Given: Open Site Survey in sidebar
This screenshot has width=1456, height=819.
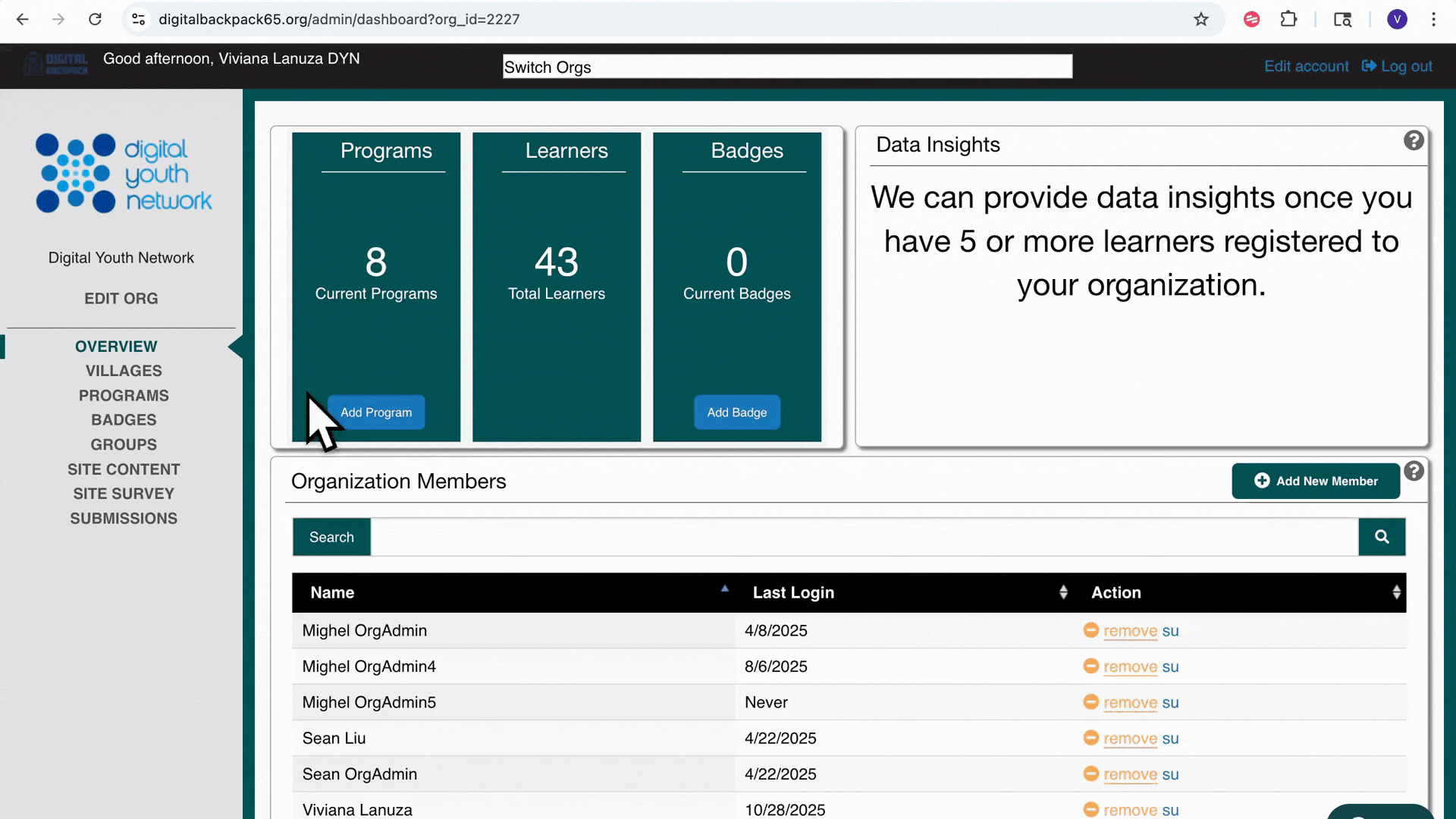Looking at the screenshot, I should 124,494.
